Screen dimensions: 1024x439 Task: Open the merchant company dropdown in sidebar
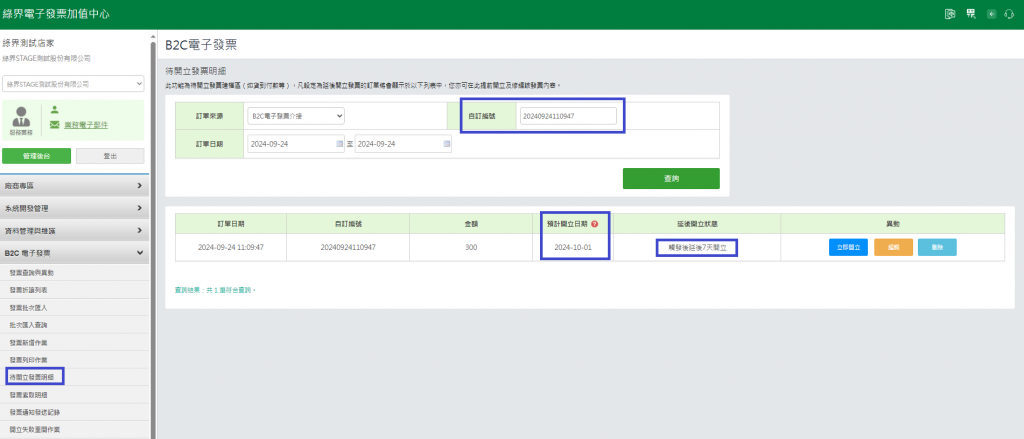73,84
